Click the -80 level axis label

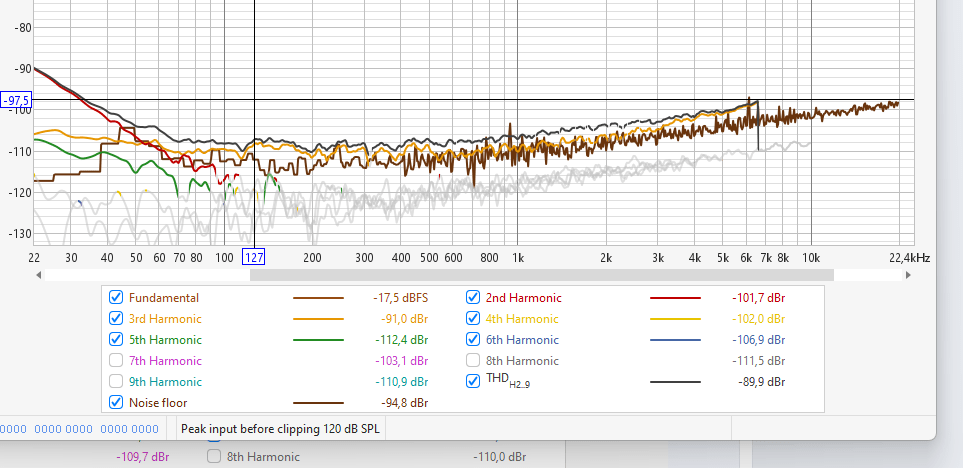pos(22,27)
